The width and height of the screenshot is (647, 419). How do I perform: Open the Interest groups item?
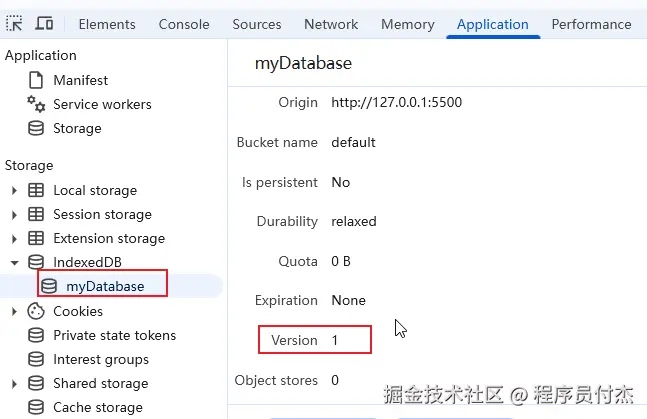(100, 359)
